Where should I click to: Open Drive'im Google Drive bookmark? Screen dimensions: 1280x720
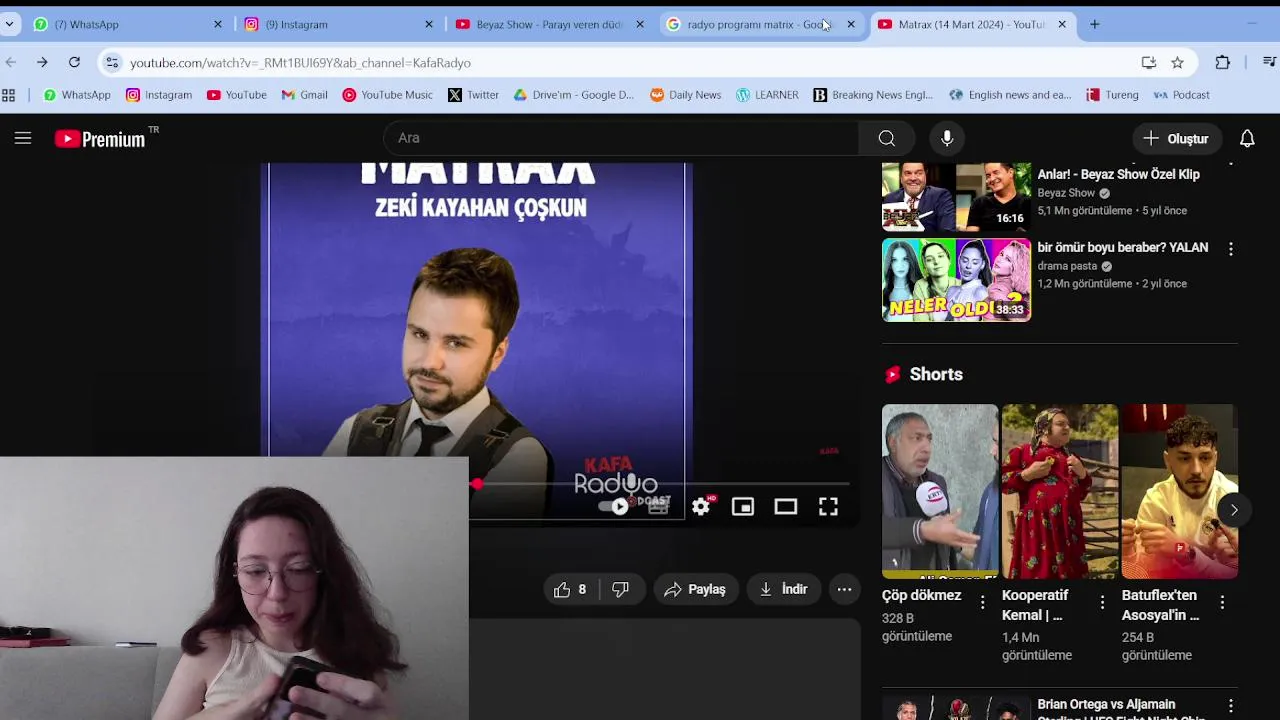[574, 95]
